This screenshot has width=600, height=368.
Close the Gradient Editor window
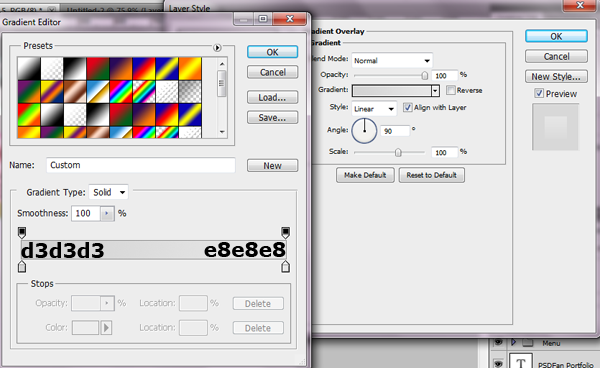pos(290,19)
